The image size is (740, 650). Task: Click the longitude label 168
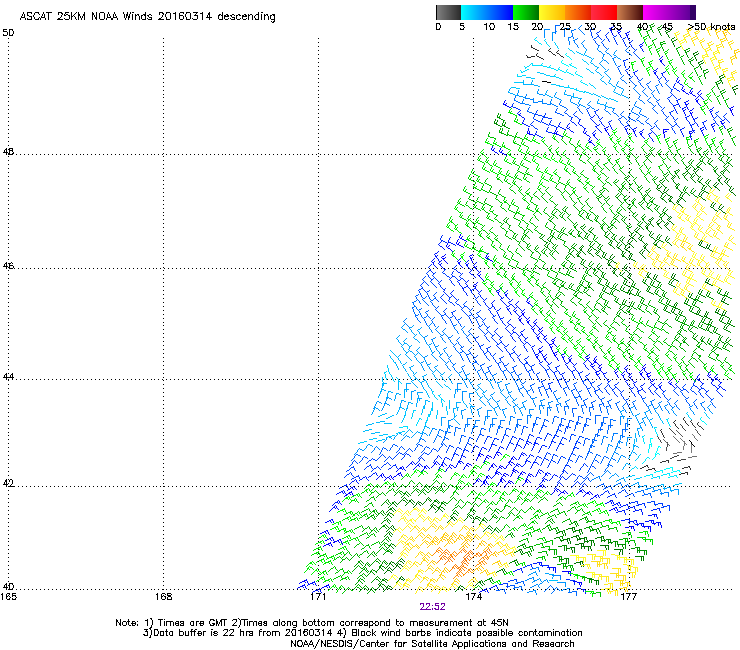(x=164, y=597)
